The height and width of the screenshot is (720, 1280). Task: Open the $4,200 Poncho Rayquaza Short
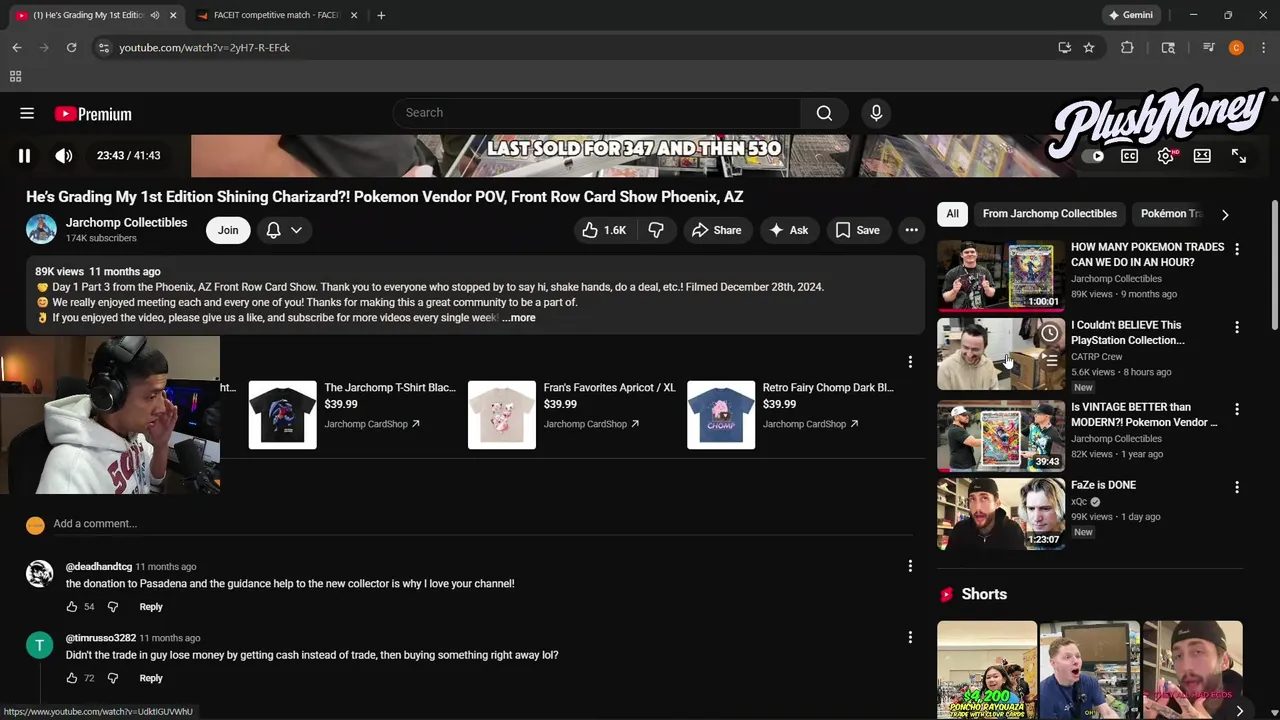point(987,670)
